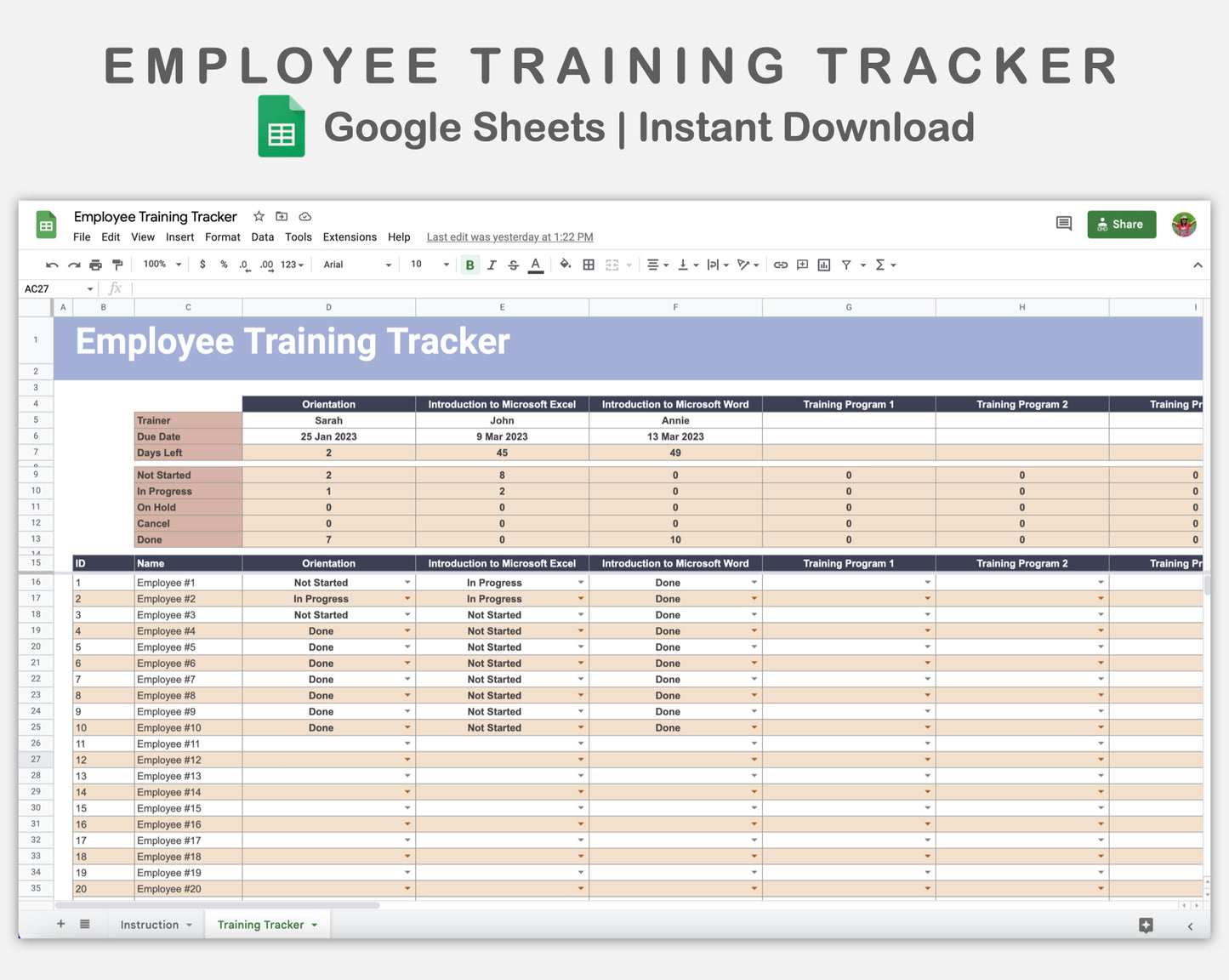1229x980 pixels.
Task: Toggle strikethrough formatting
Action: 514,265
